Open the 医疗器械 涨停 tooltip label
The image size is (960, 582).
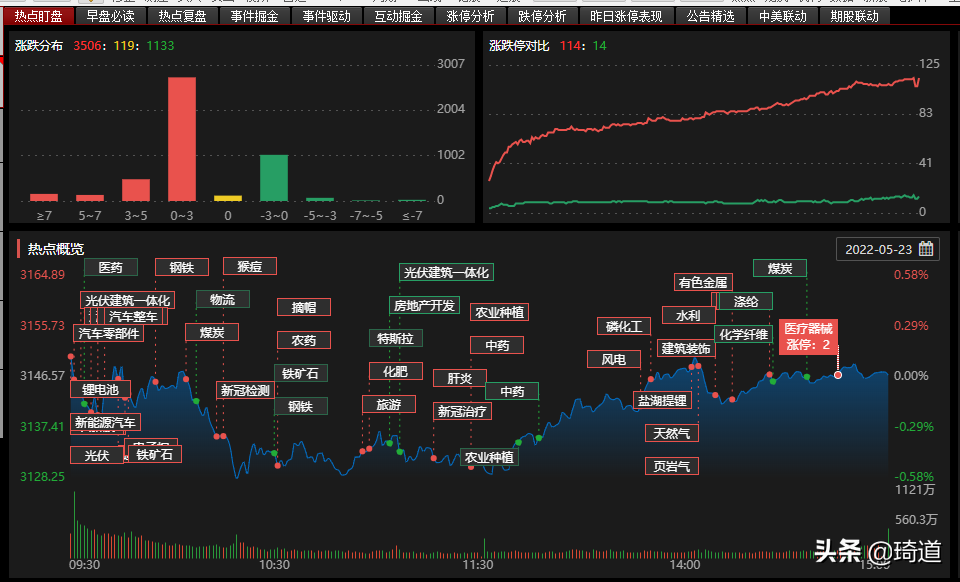(808, 336)
